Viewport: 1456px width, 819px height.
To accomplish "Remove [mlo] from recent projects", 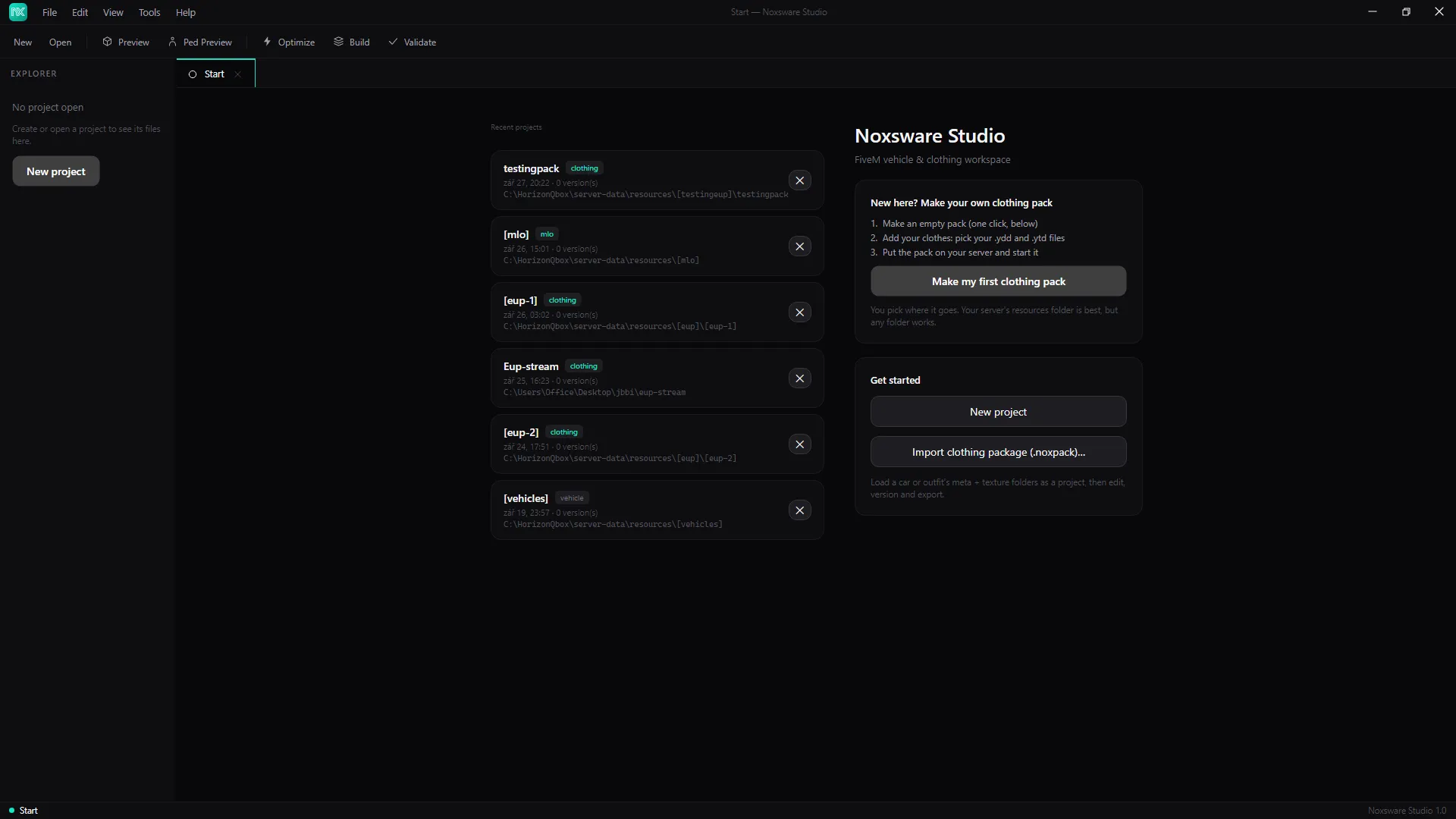I will pyautogui.click(x=799, y=246).
